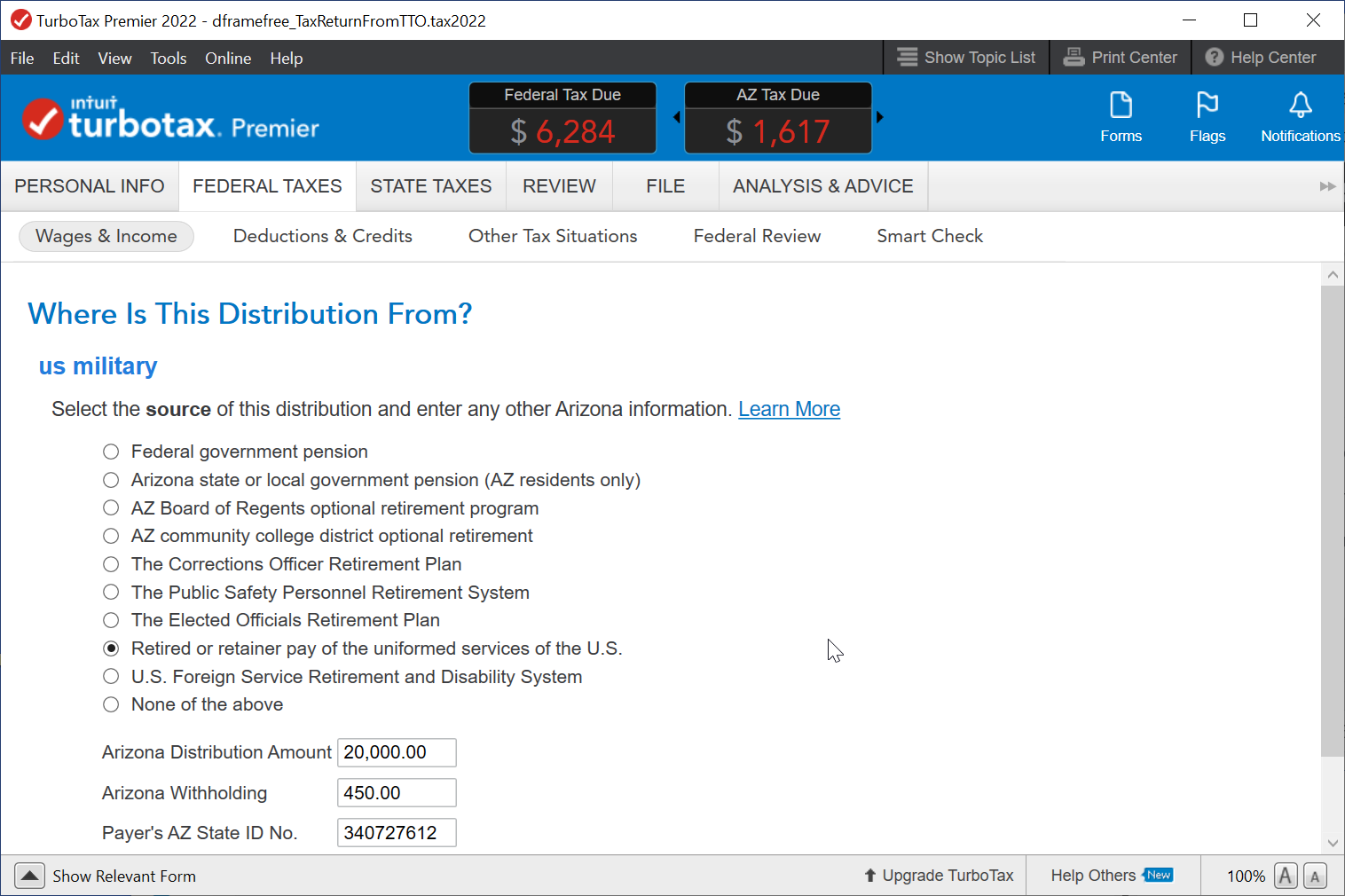Click Help Others button

click(1093, 876)
